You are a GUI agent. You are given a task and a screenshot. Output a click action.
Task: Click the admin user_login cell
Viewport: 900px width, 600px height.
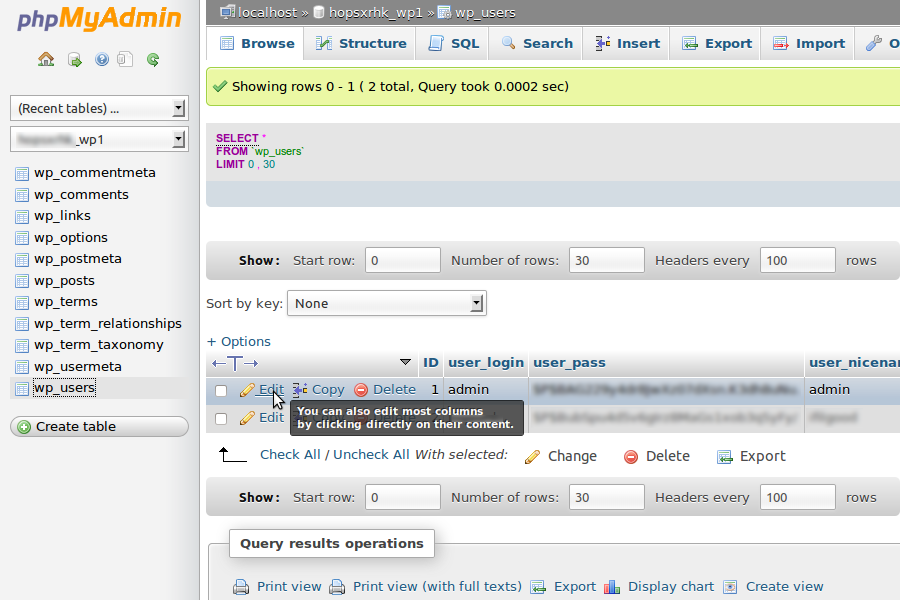pos(486,390)
